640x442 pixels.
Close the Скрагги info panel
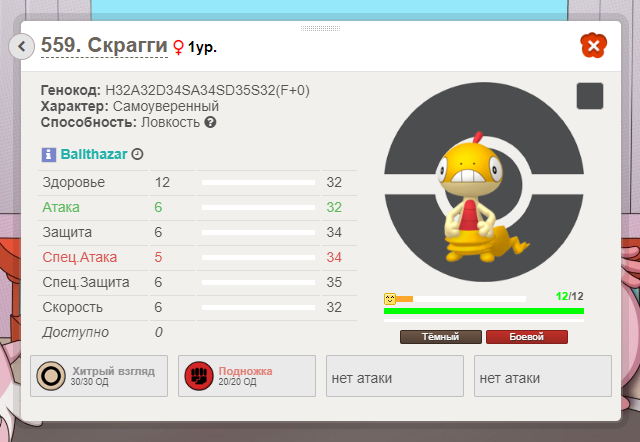tap(593, 45)
